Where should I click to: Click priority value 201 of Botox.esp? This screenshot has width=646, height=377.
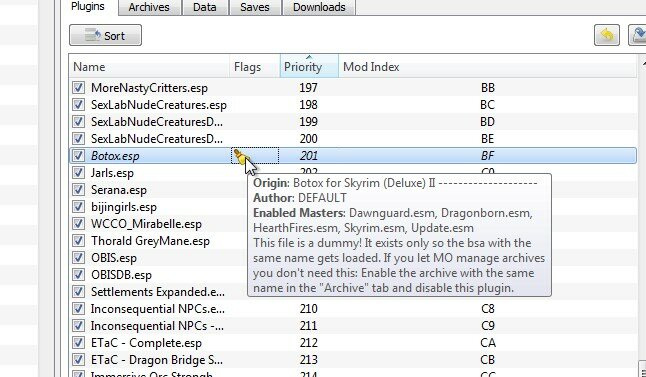pos(309,156)
